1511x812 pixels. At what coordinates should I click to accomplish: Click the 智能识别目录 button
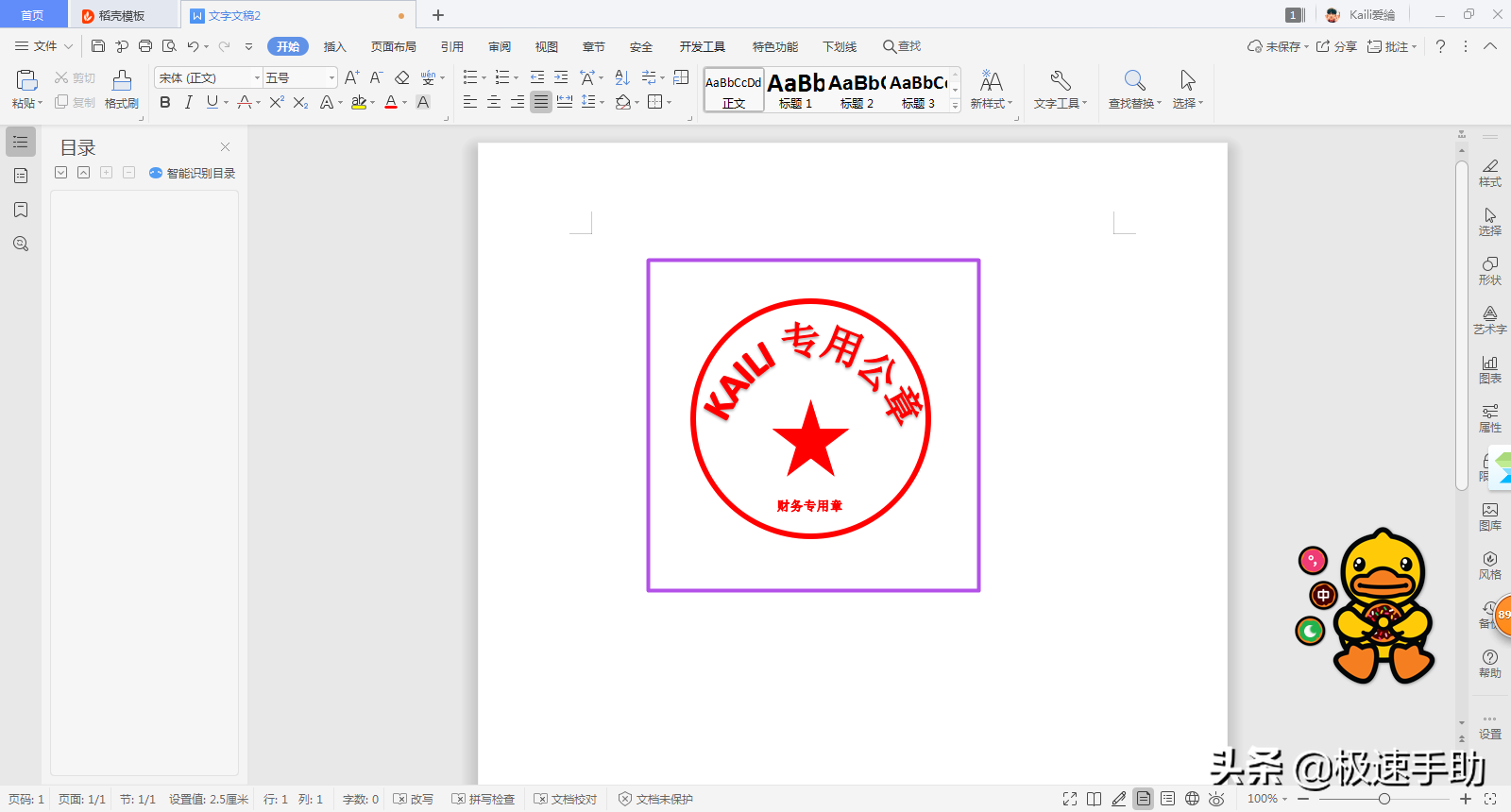tap(193, 173)
